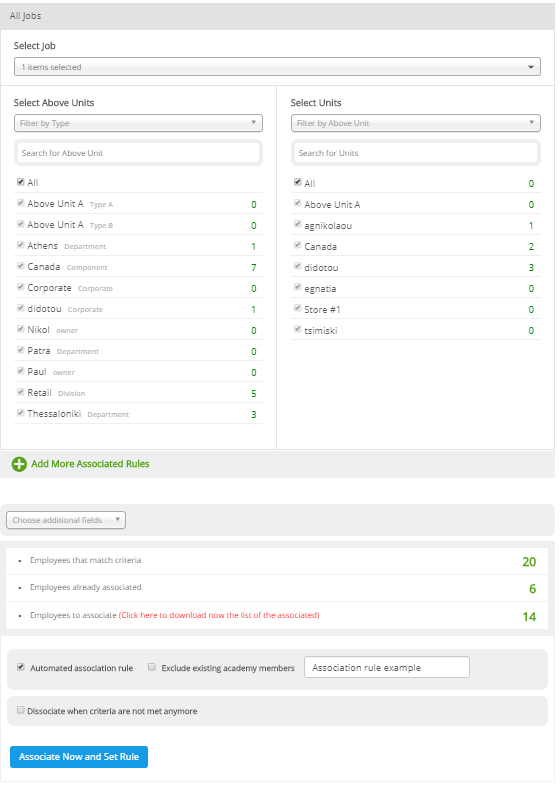
Task: Click Add More Associated Rules link
Action: 90,464
